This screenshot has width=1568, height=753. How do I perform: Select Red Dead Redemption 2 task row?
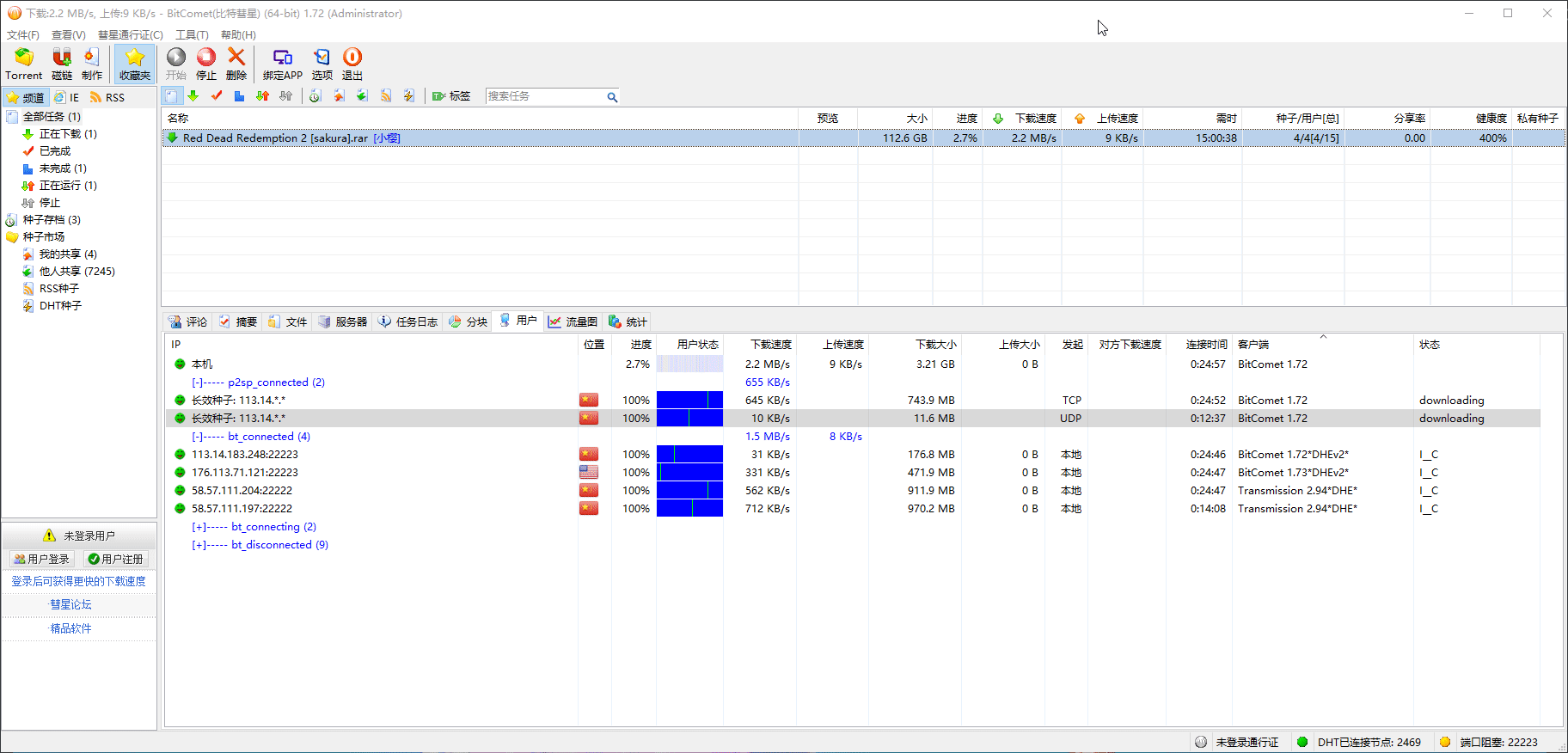click(x=863, y=138)
